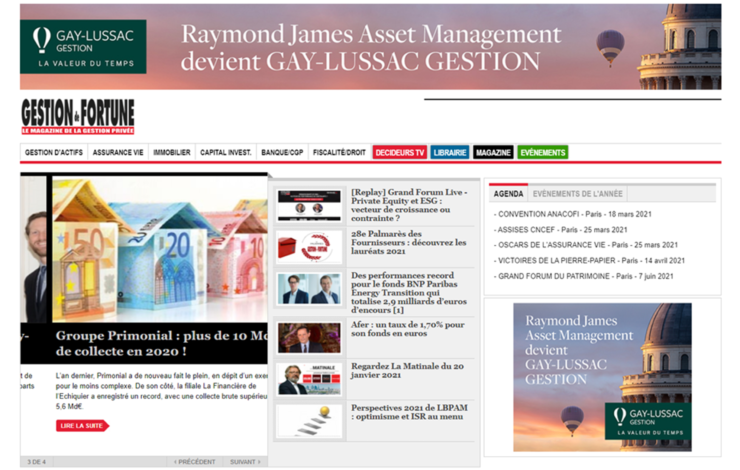
Task: Click the LBPAM perspectives staircase thumbnail
Action: 309,421
